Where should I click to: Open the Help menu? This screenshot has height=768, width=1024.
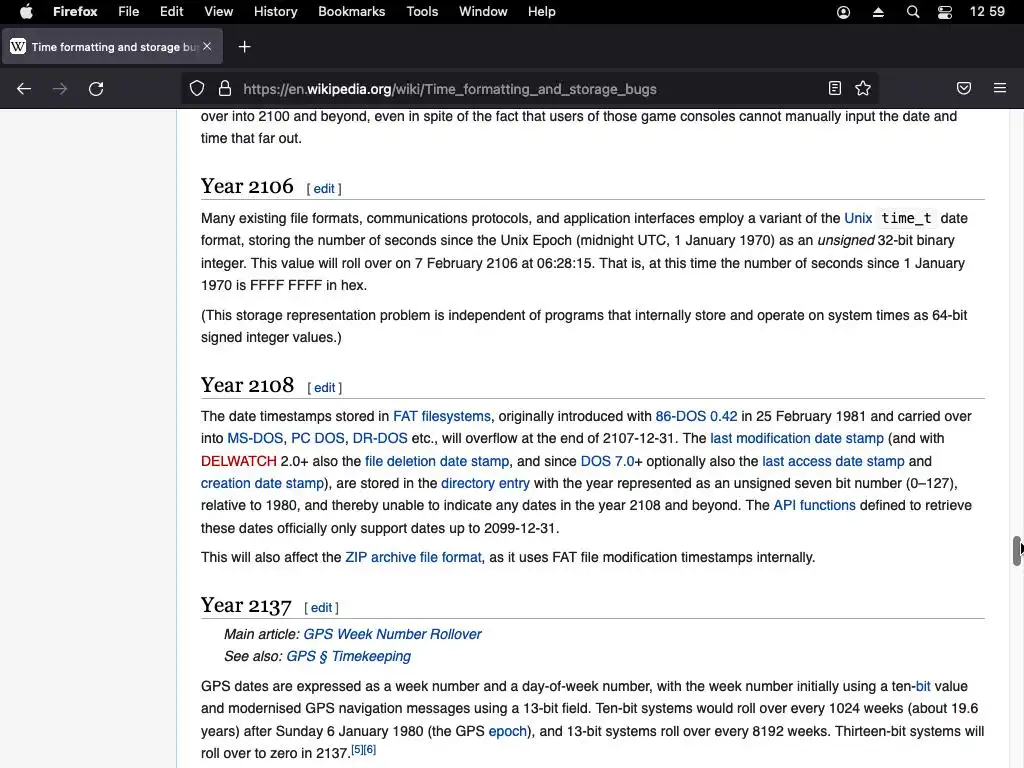click(x=541, y=12)
